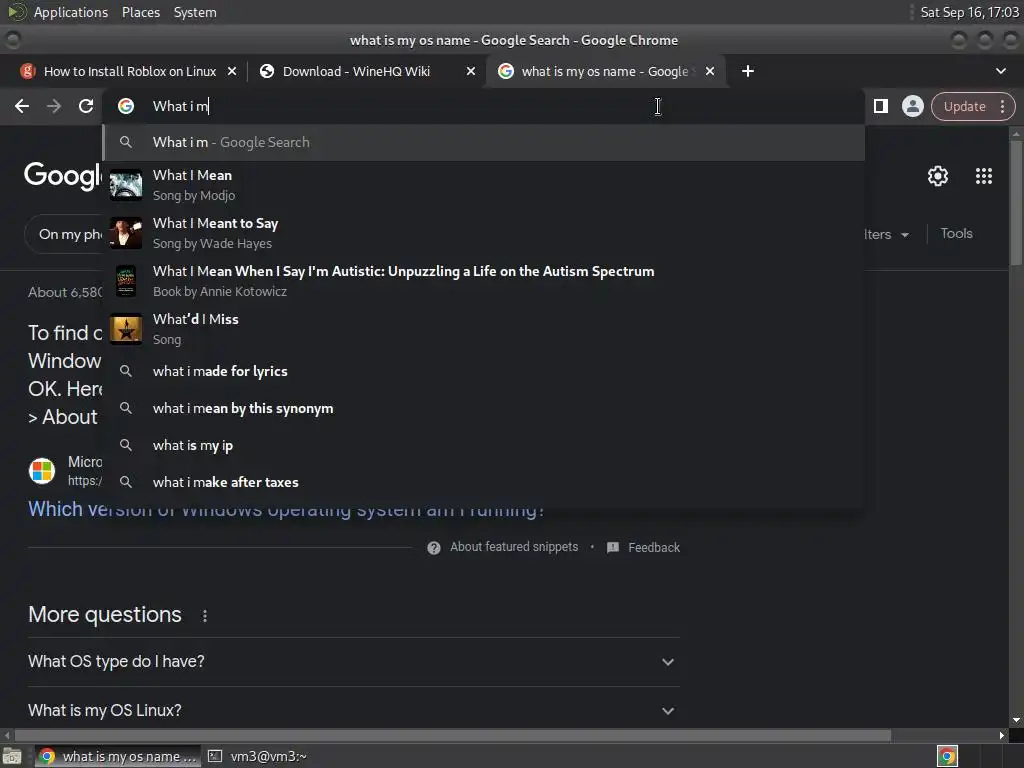
Task: Select 'What i m - Google Search' suggestion
Action: (x=484, y=142)
